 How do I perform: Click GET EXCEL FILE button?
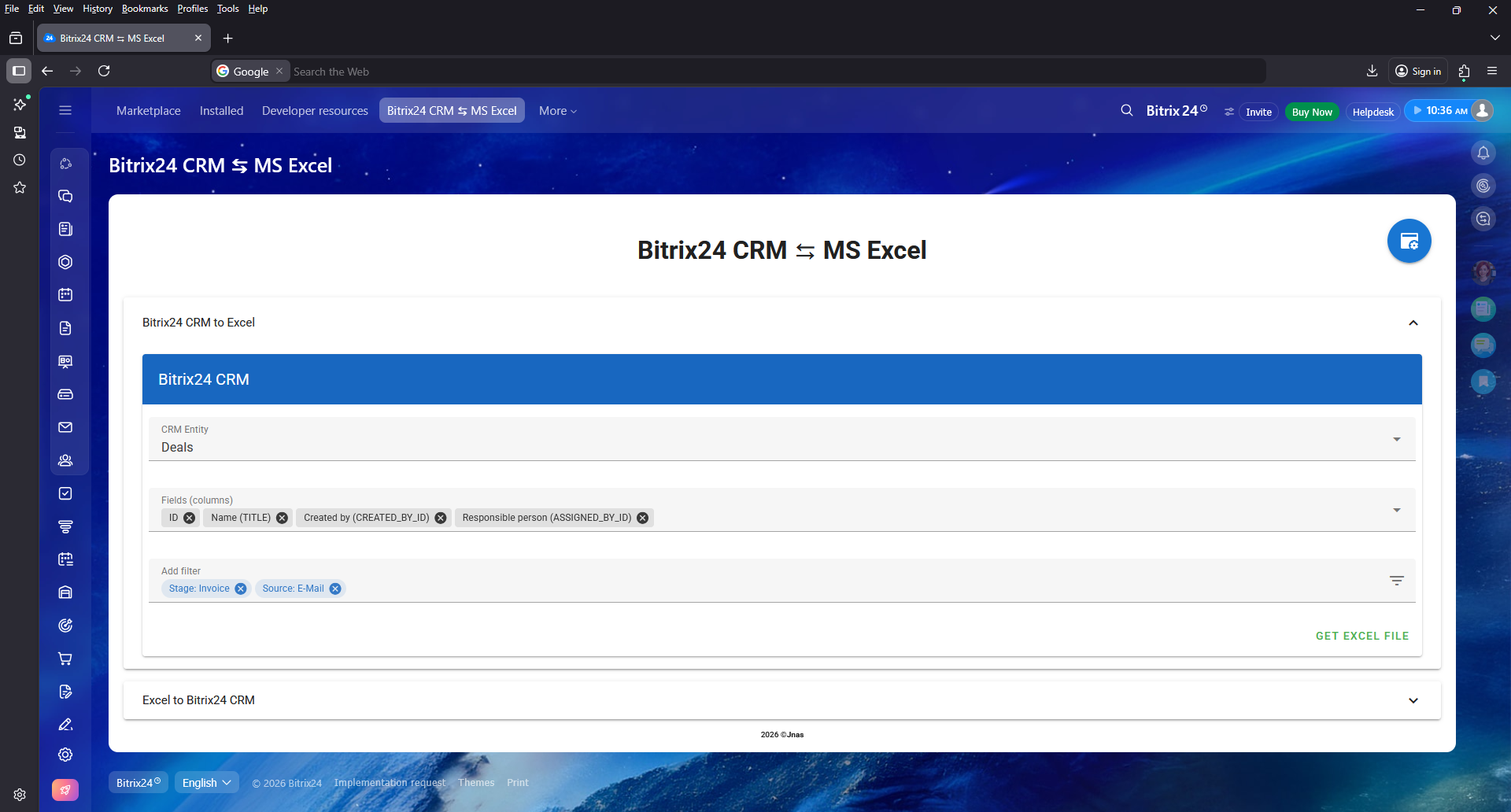(1361, 636)
